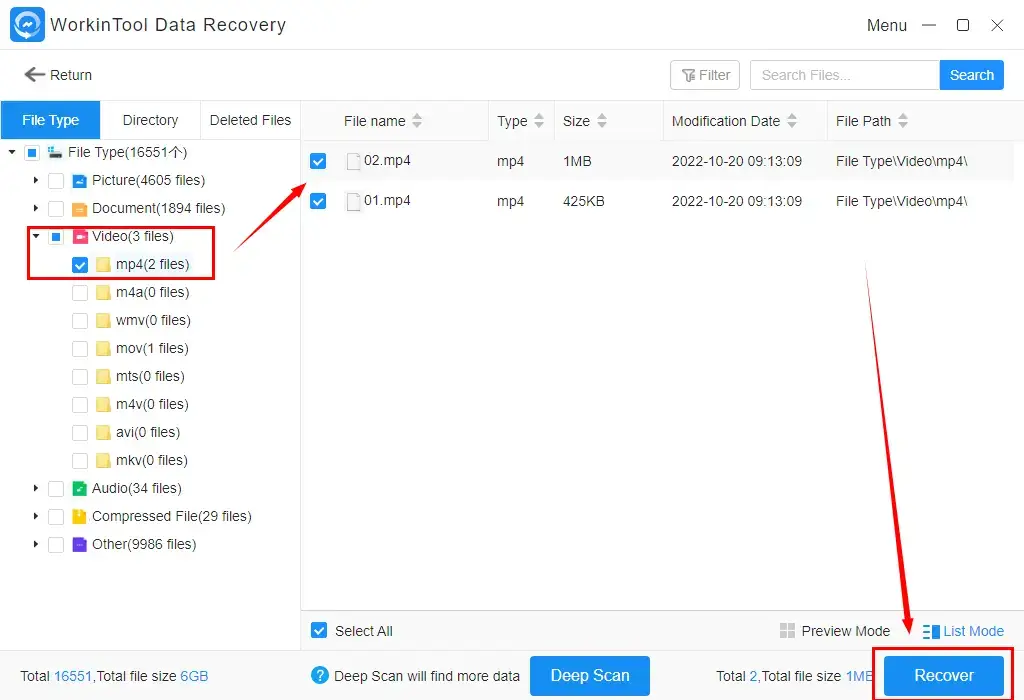Toggle the Select All checkbox
This screenshot has height=700, width=1024.
(319, 630)
